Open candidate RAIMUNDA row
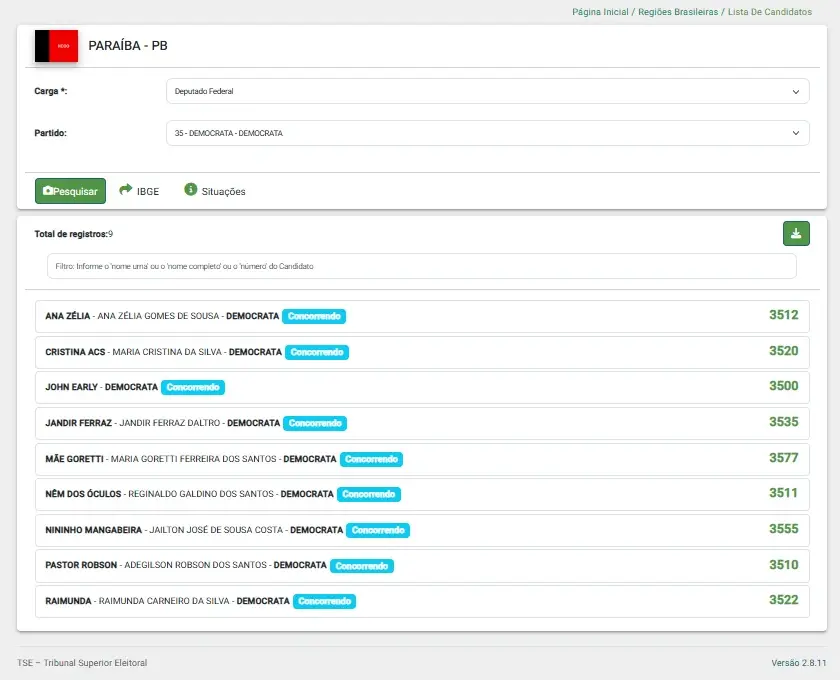The width and height of the screenshot is (840, 680). (x=422, y=601)
